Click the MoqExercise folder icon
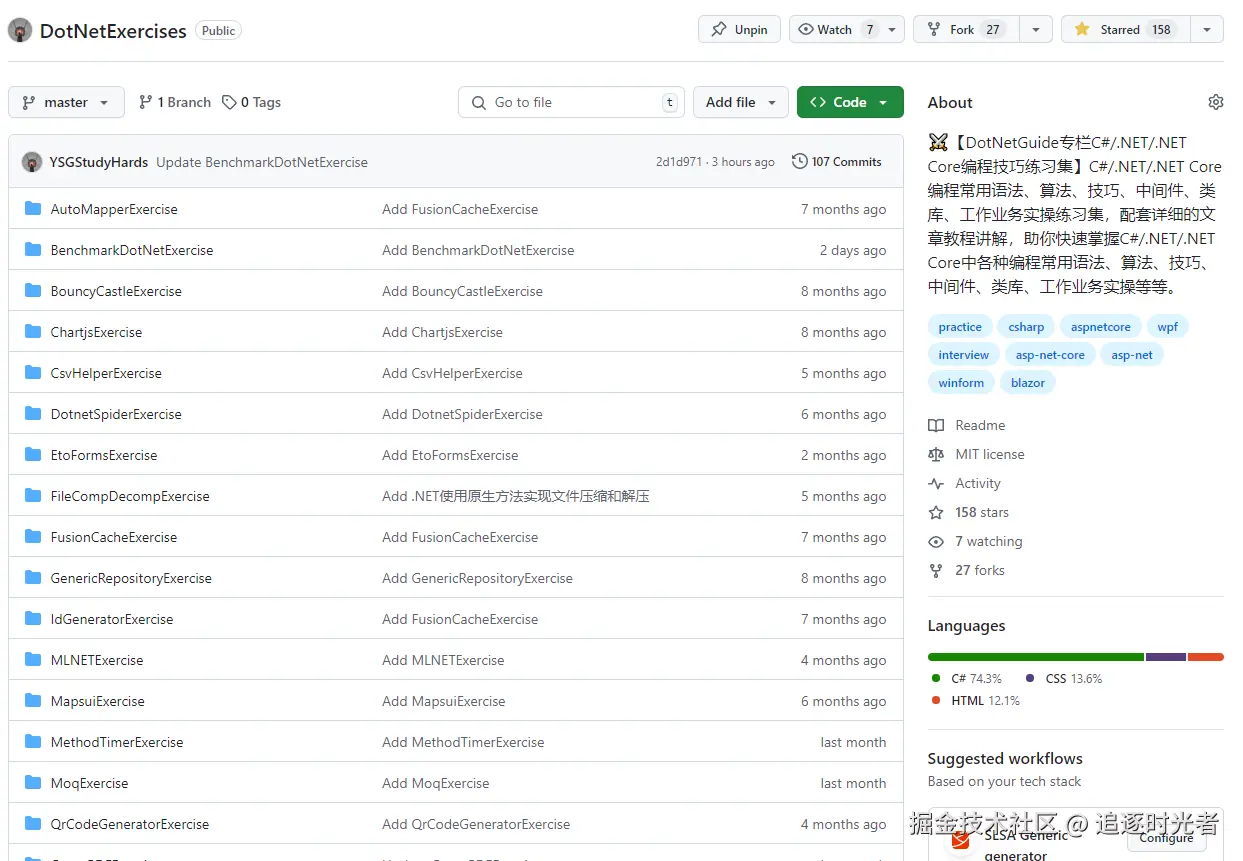Viewport: 1243px width, 861px height. (x=33, y=783)
